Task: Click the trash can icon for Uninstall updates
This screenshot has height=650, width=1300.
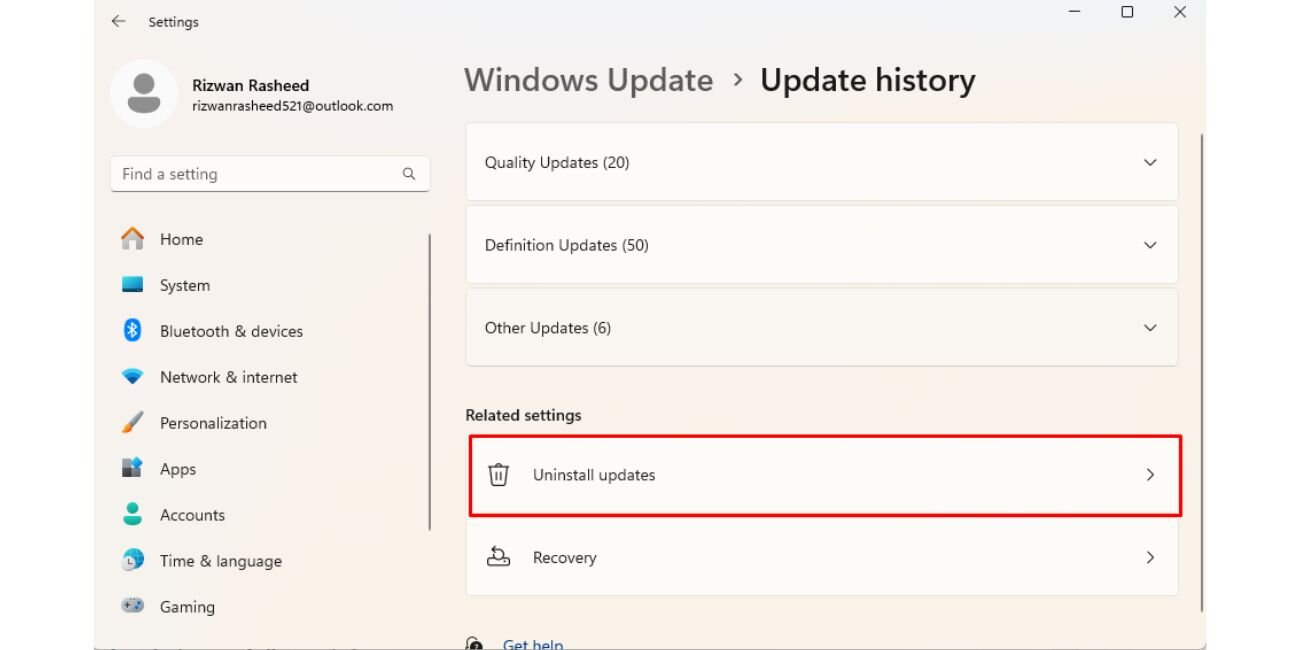Action: coord(498,475)
